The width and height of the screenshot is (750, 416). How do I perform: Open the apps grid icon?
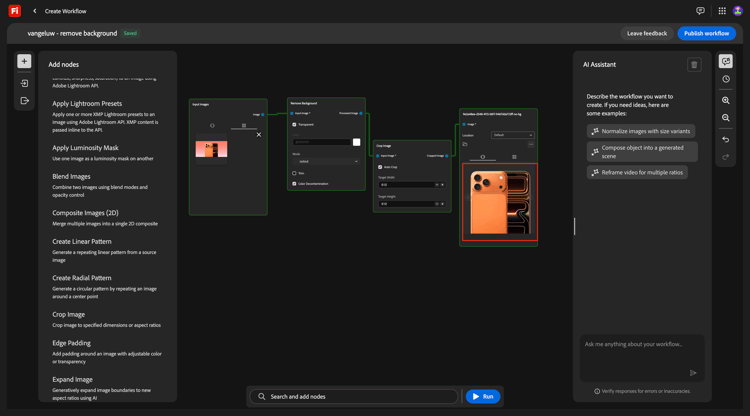[722, 11]
